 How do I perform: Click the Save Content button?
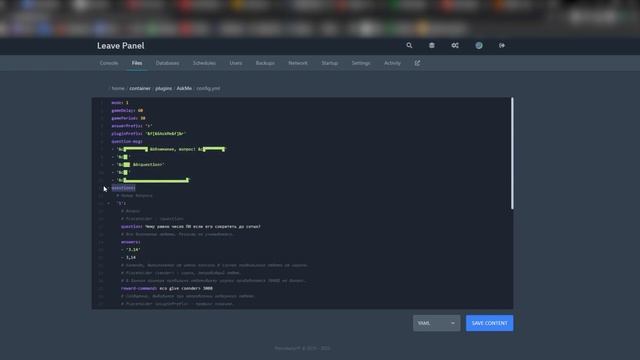point(489,323)
